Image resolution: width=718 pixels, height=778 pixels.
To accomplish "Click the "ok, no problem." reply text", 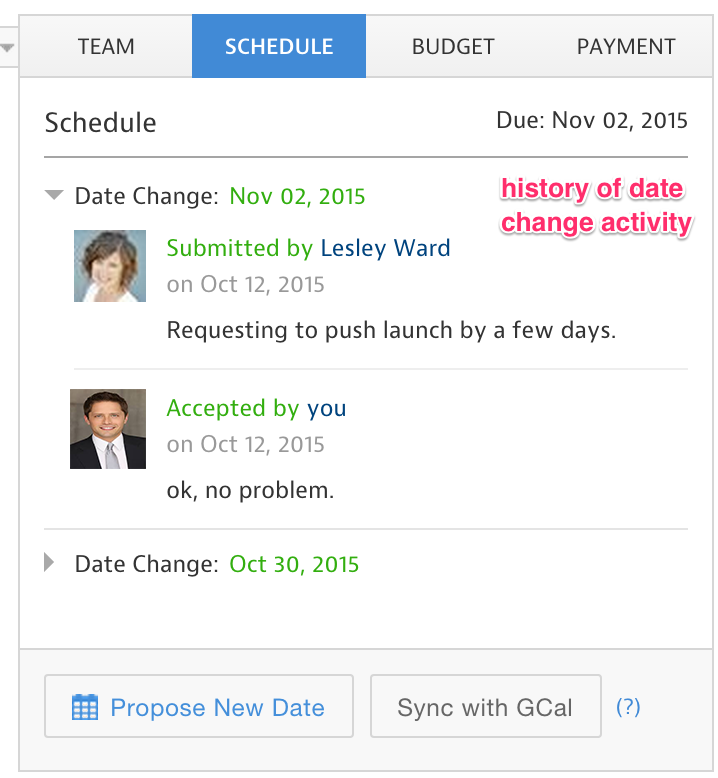I will (250, 490).
